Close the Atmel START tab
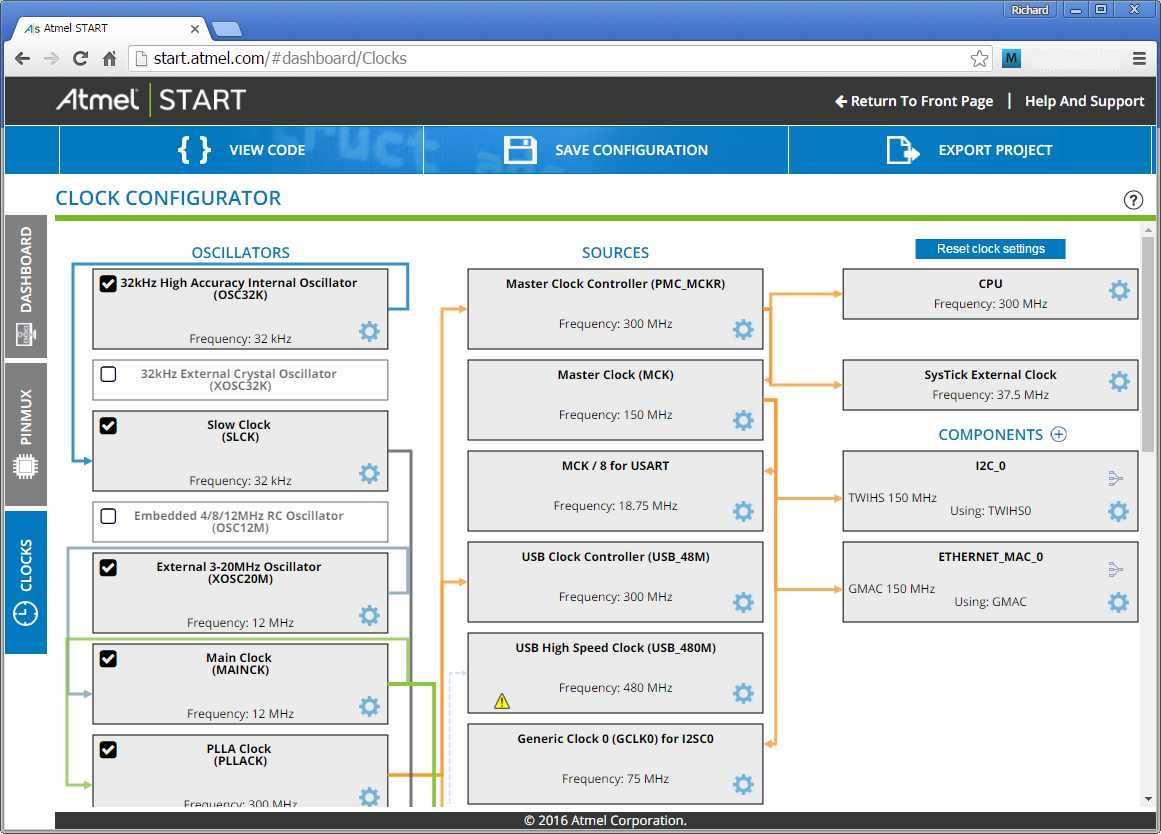The image size is (1161, 834). (x=194, y=29)
